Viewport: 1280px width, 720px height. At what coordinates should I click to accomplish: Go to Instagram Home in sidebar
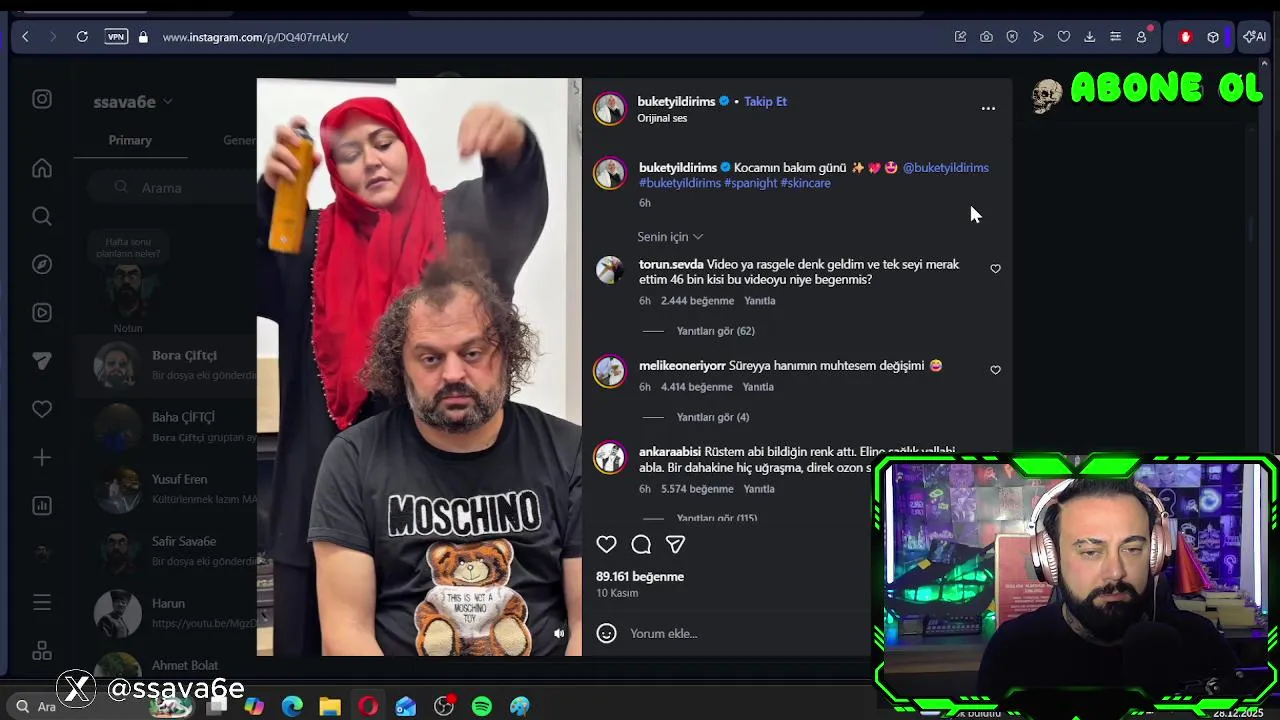coord(42,168)
